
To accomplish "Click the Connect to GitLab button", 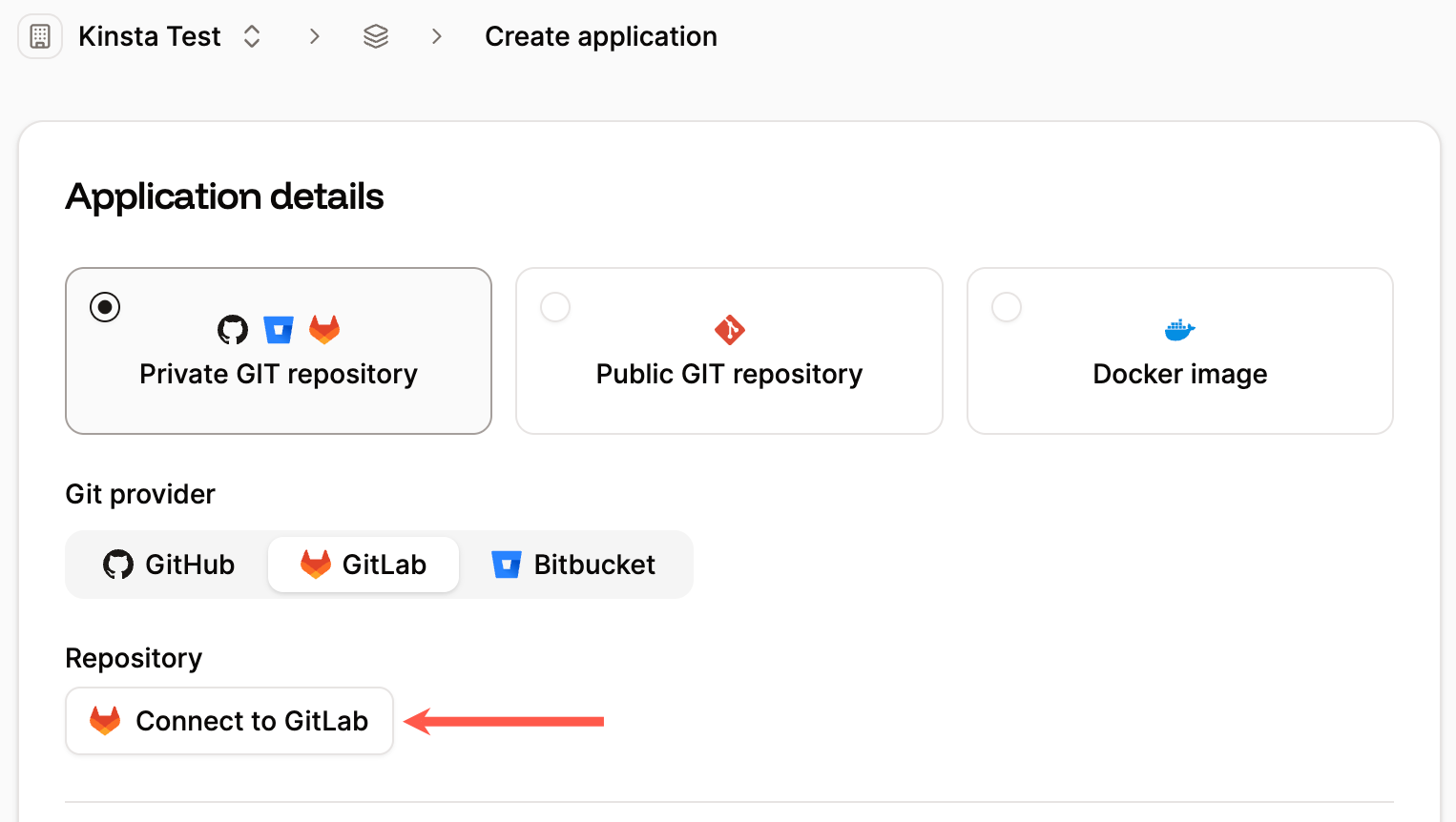I will (x=228, y=721).
